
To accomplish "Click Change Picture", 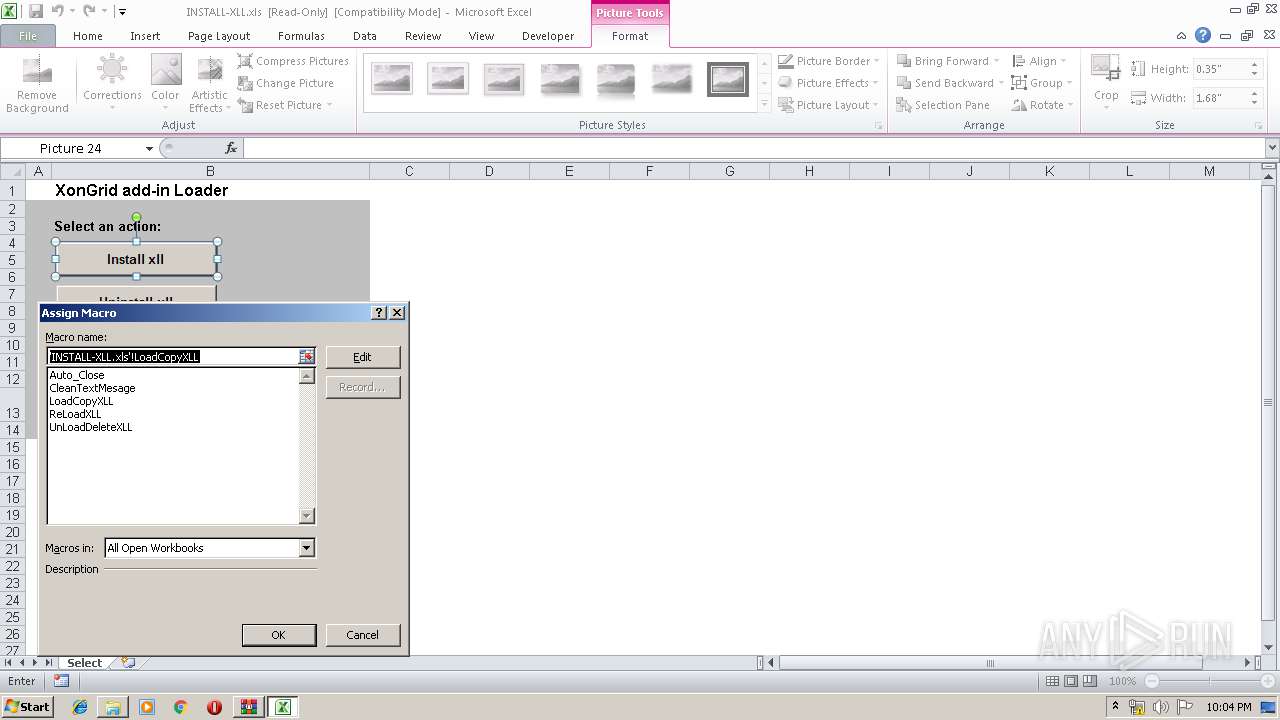I will coord(285,83).
